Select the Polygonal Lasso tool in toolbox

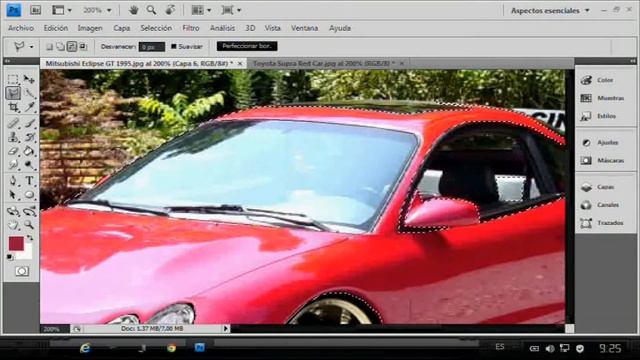13,93
